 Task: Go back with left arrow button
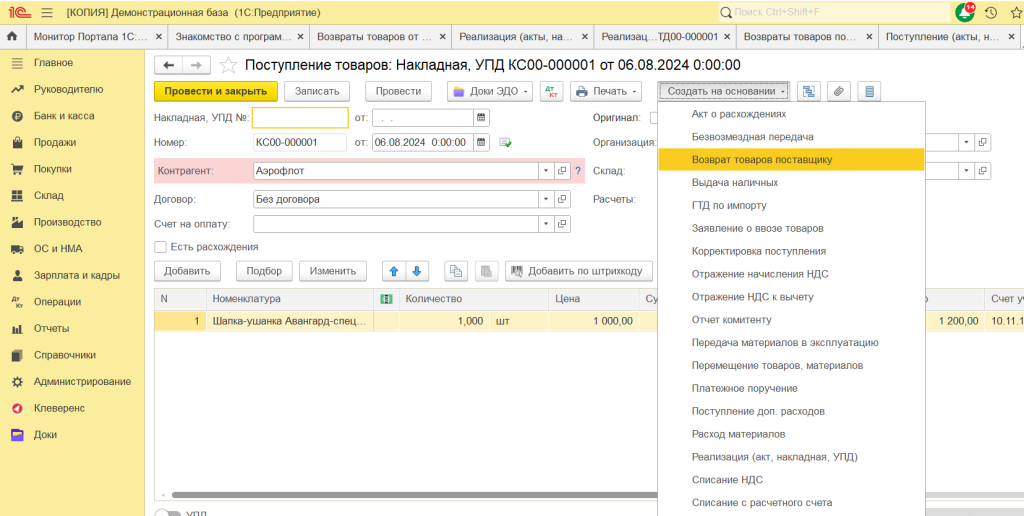point(168,65)
